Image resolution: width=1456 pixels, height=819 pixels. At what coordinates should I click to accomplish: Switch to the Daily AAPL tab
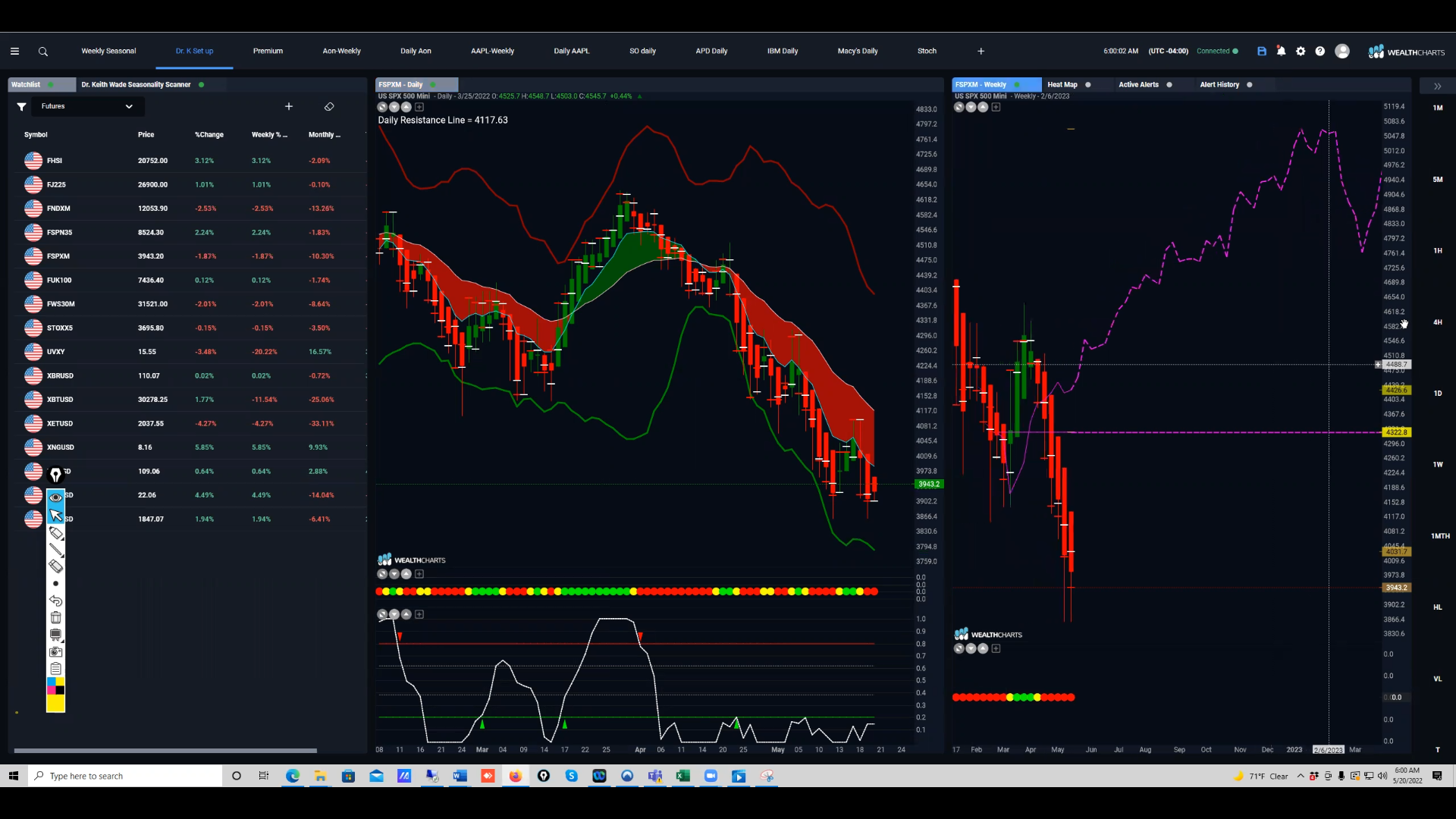point(571,52)
